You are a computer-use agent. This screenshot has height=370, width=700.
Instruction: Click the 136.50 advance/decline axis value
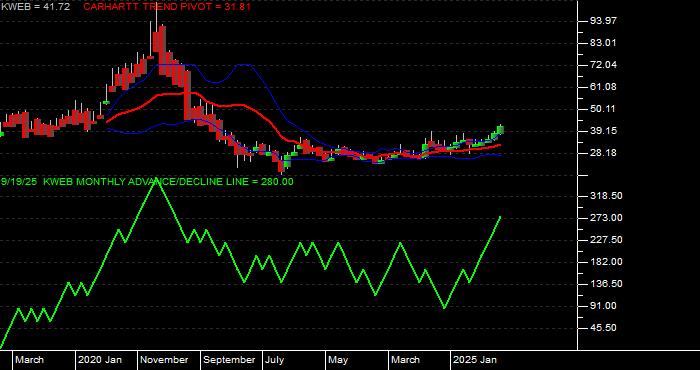pyautogui.click(x=605, y=284)
